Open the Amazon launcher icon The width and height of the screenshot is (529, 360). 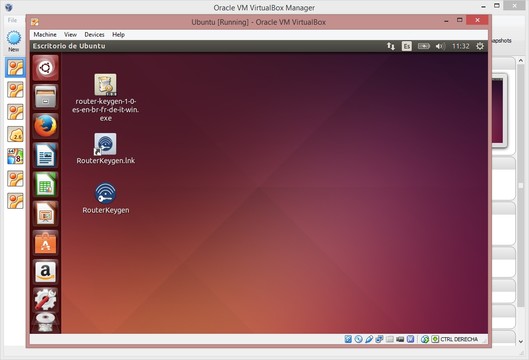pyautogui.click(x=46, y=272)
